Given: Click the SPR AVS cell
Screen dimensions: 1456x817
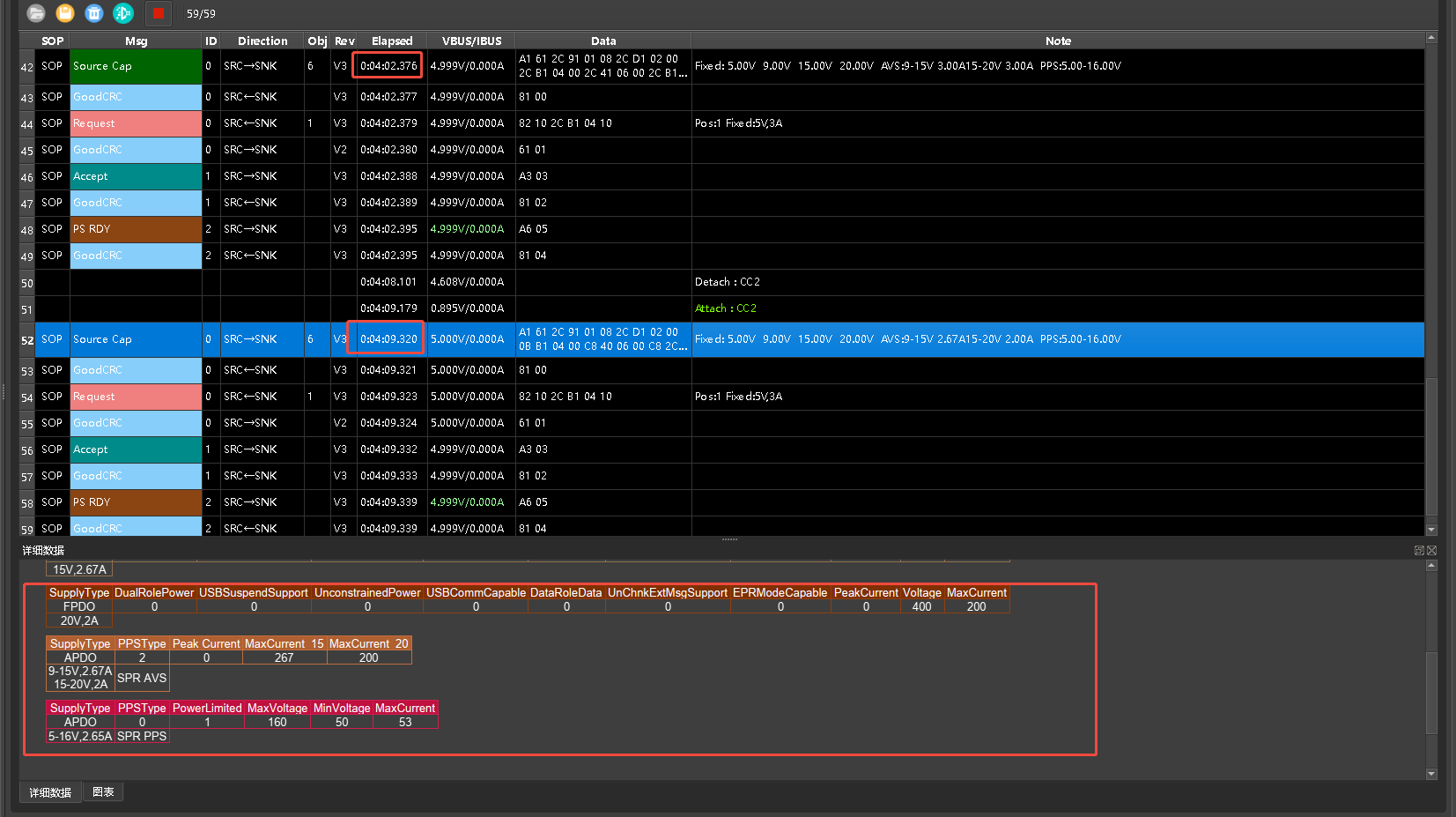Looking at the screenshot, I should (142, 678).
